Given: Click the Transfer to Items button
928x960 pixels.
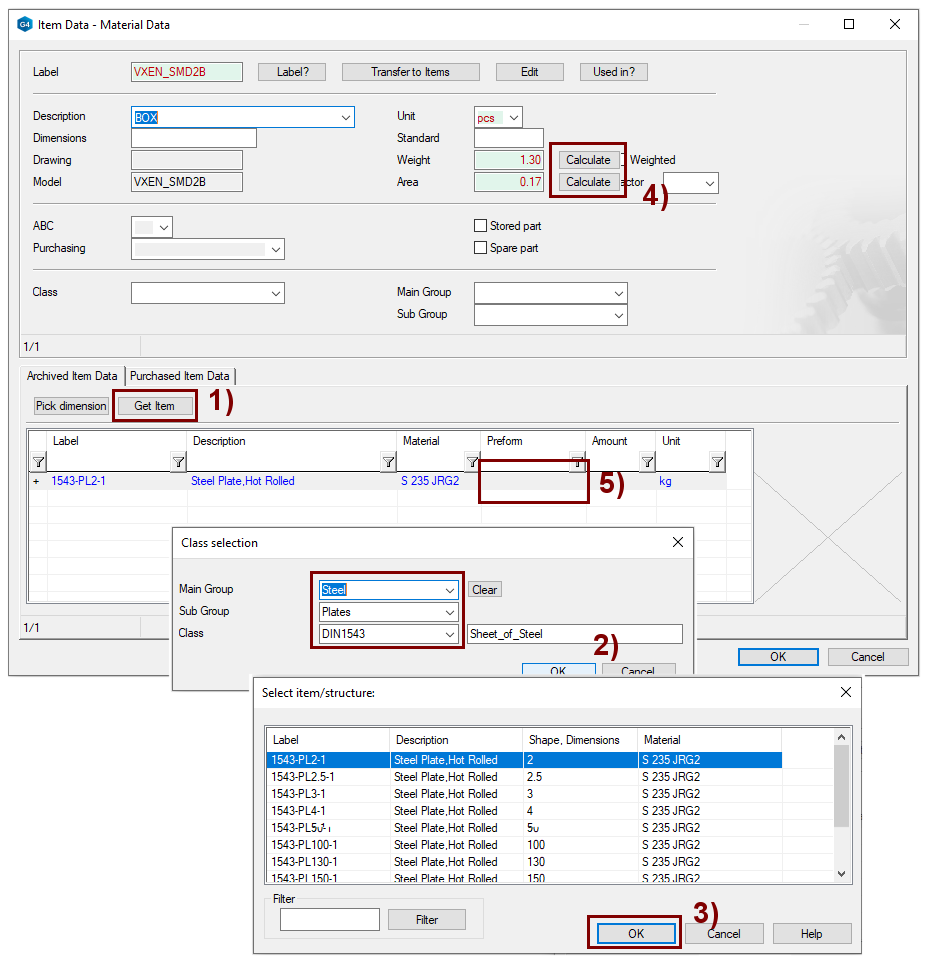Looking at the screenshot, I should tap(410, 72).
